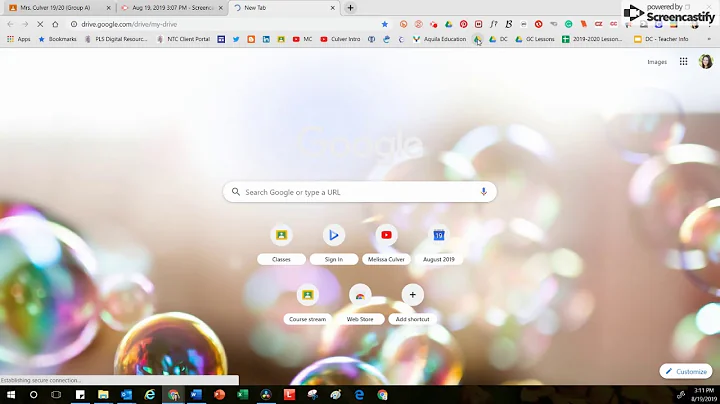The height and width of the screenshot is (404, 720).
Task: Open Cortana search circle
Action: coord(34,395)
